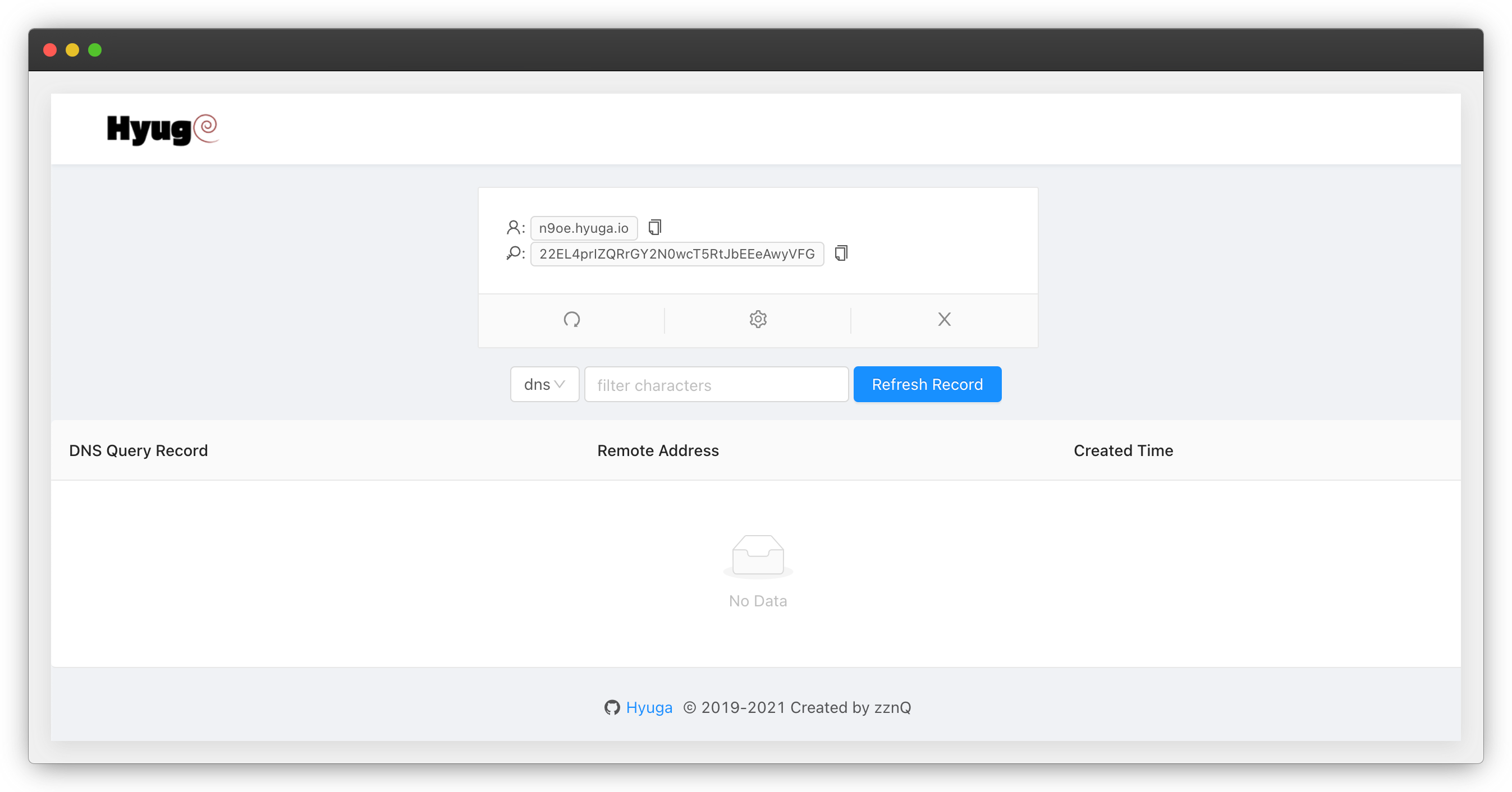Click the DNS Query Record column header

139,450
